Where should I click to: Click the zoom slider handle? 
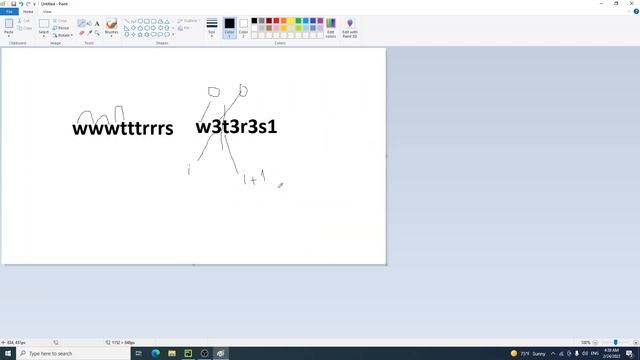point(616,342)
